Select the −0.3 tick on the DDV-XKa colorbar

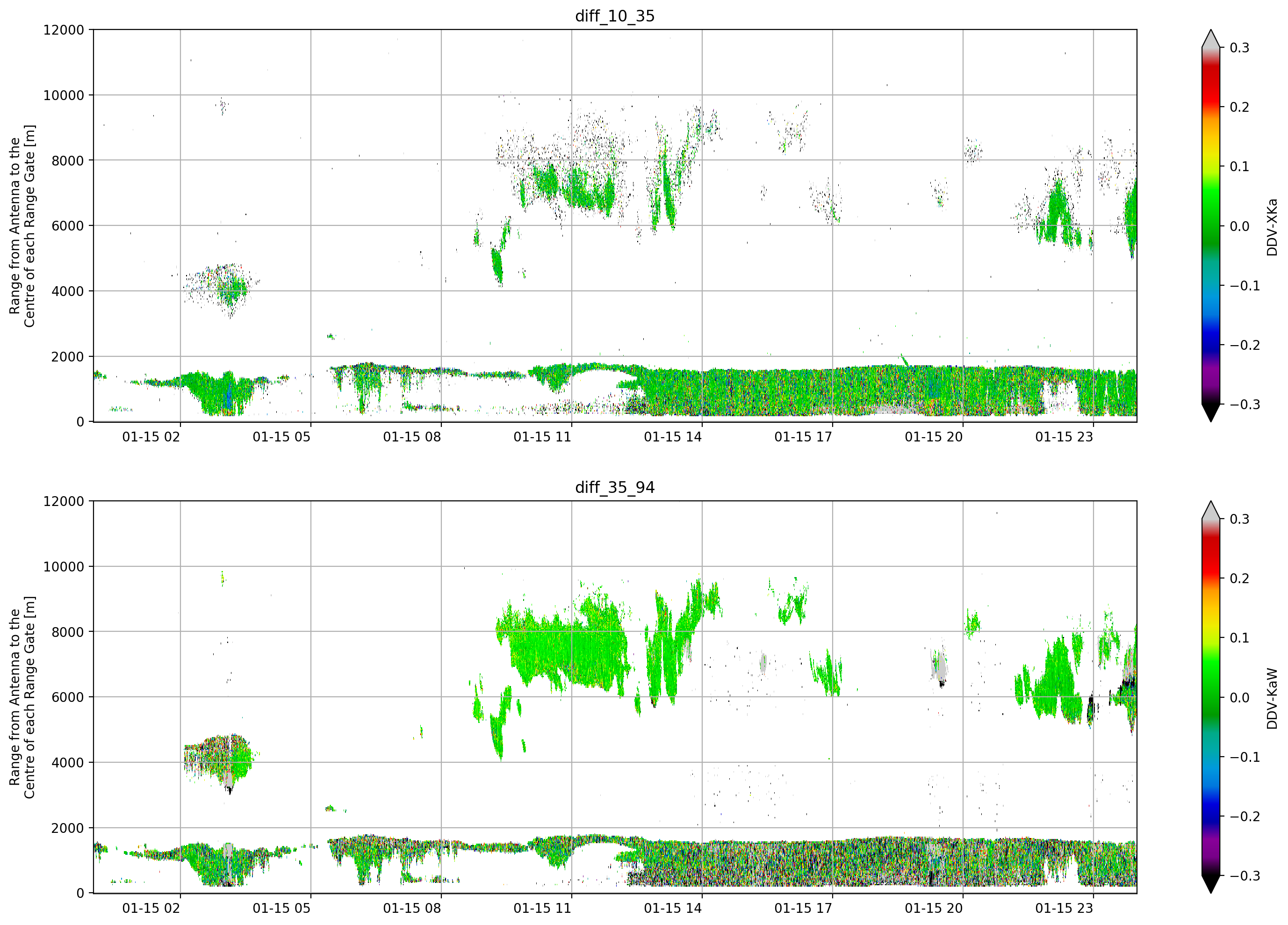pyautogui.click(x=1245, y=405)
